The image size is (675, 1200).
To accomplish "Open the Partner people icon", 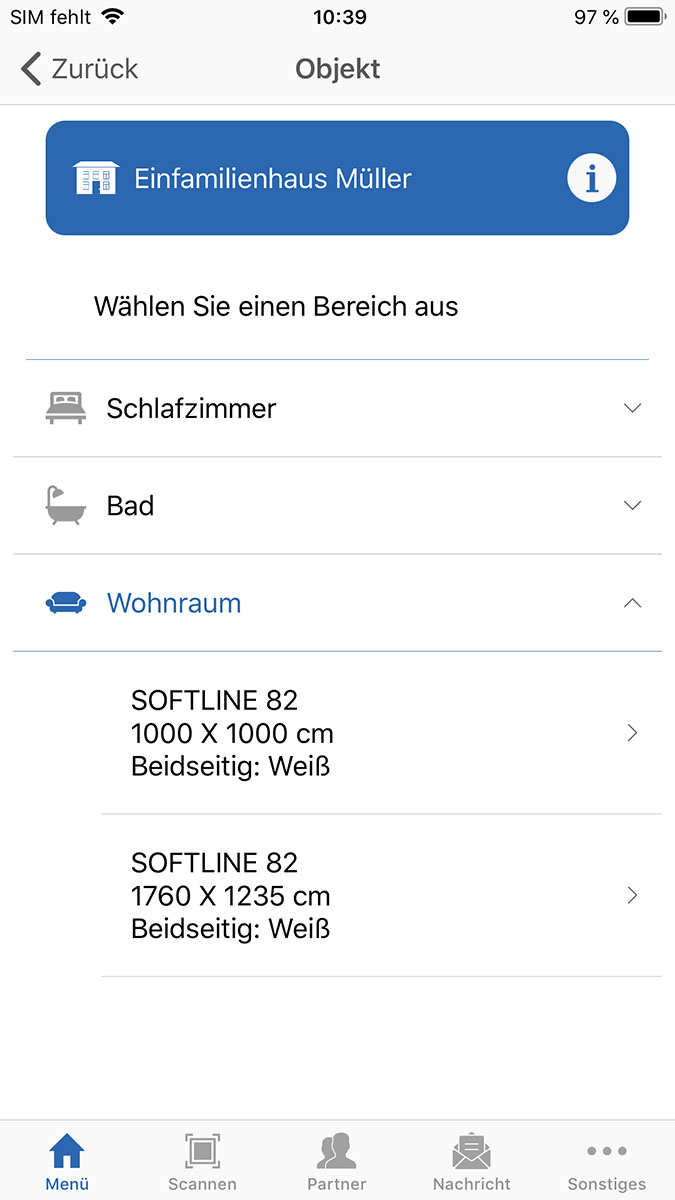I will click(x=337, y=1152).
